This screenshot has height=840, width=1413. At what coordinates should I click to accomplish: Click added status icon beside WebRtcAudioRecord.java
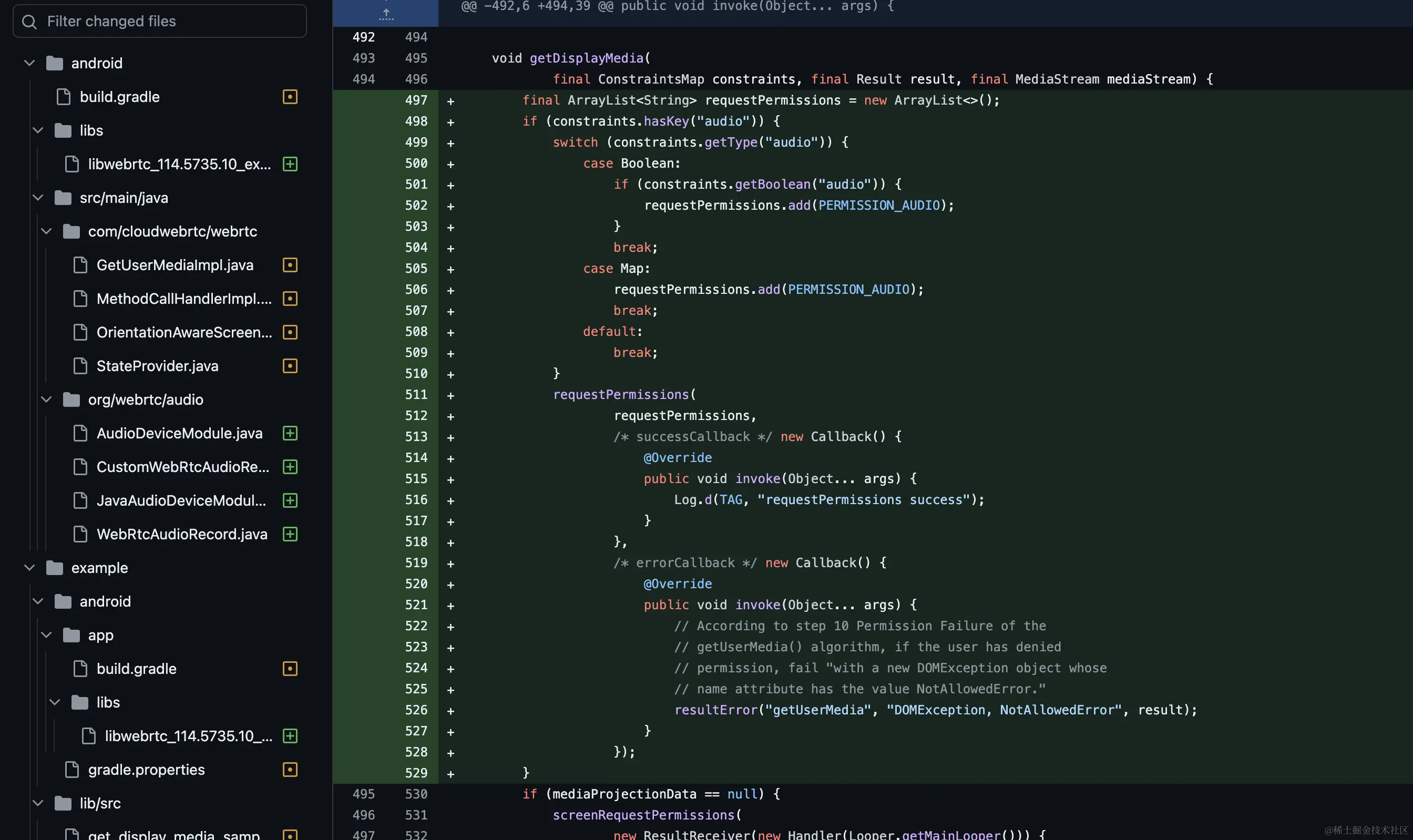(x=290, y=534)
